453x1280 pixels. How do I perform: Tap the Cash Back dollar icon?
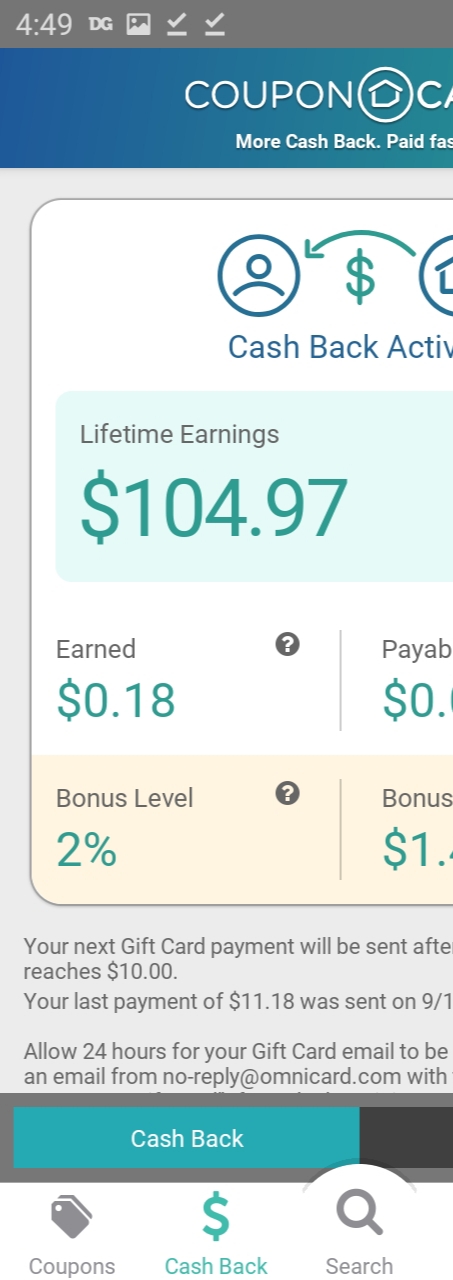tap(216, 1216)
